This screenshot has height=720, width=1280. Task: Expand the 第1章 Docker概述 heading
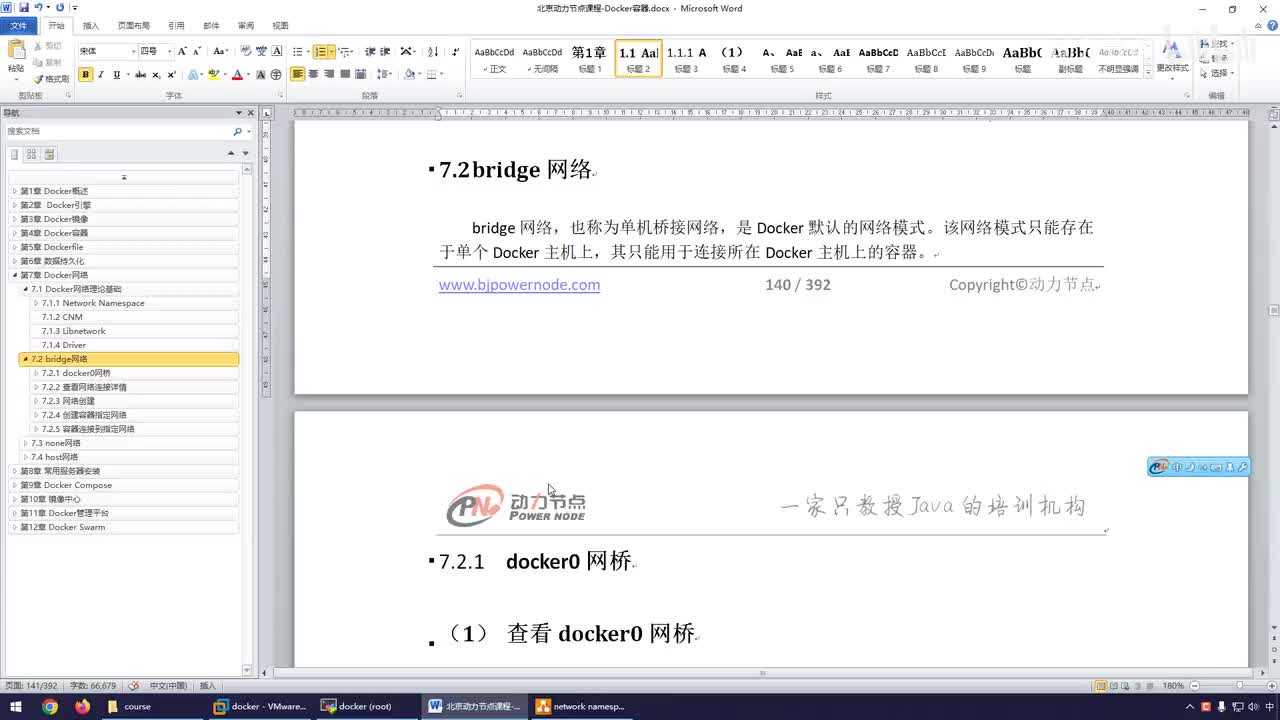tap(15, 191)
